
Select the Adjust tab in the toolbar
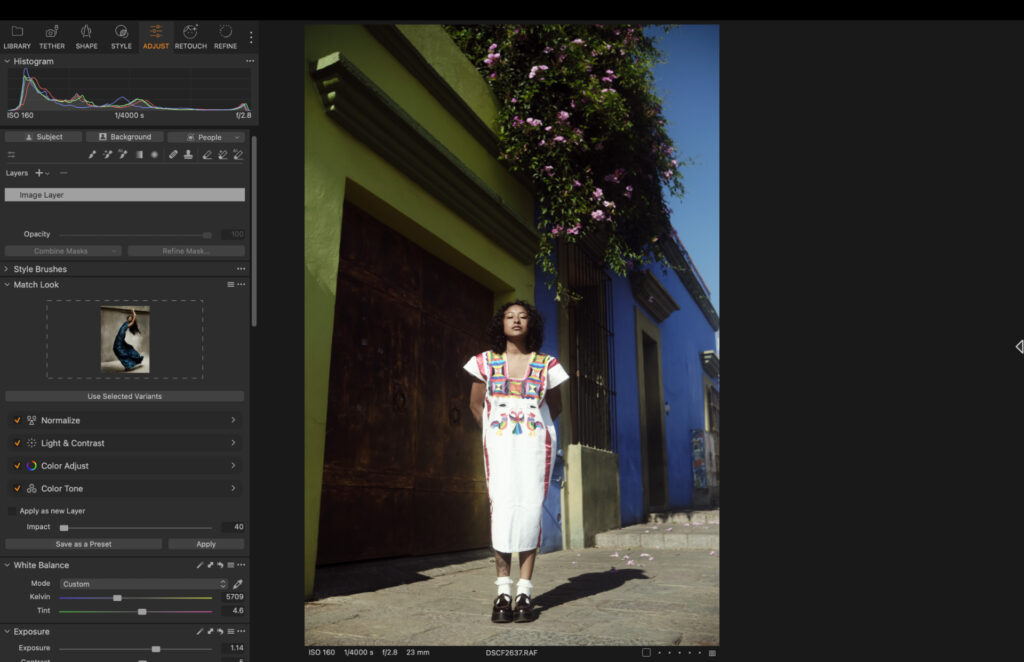pos(155,36)
